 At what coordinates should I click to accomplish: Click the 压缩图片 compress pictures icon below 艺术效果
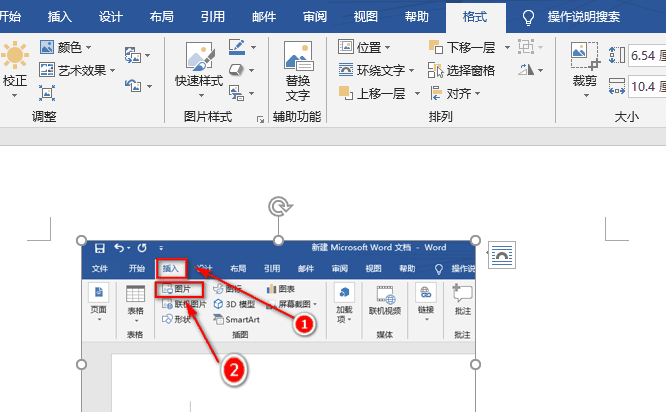[47, 93]
